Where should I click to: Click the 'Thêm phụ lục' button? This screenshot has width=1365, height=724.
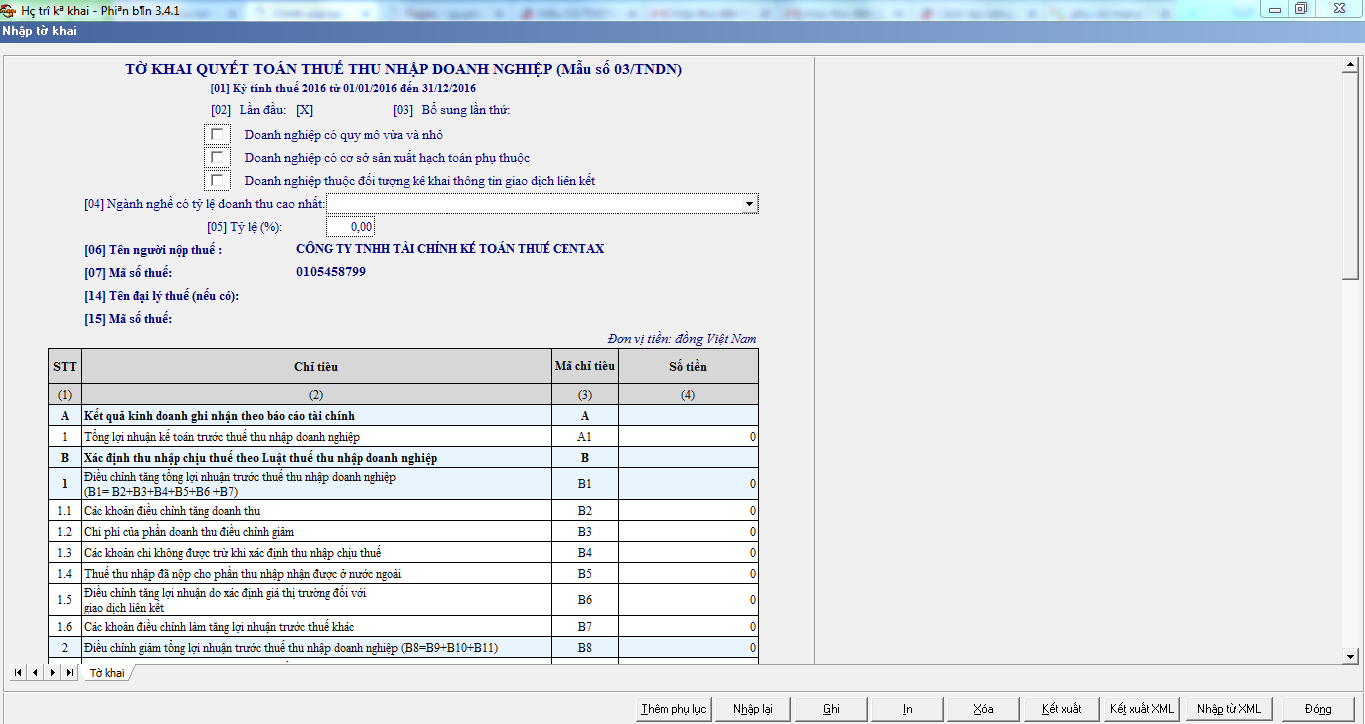coord(673,709)
